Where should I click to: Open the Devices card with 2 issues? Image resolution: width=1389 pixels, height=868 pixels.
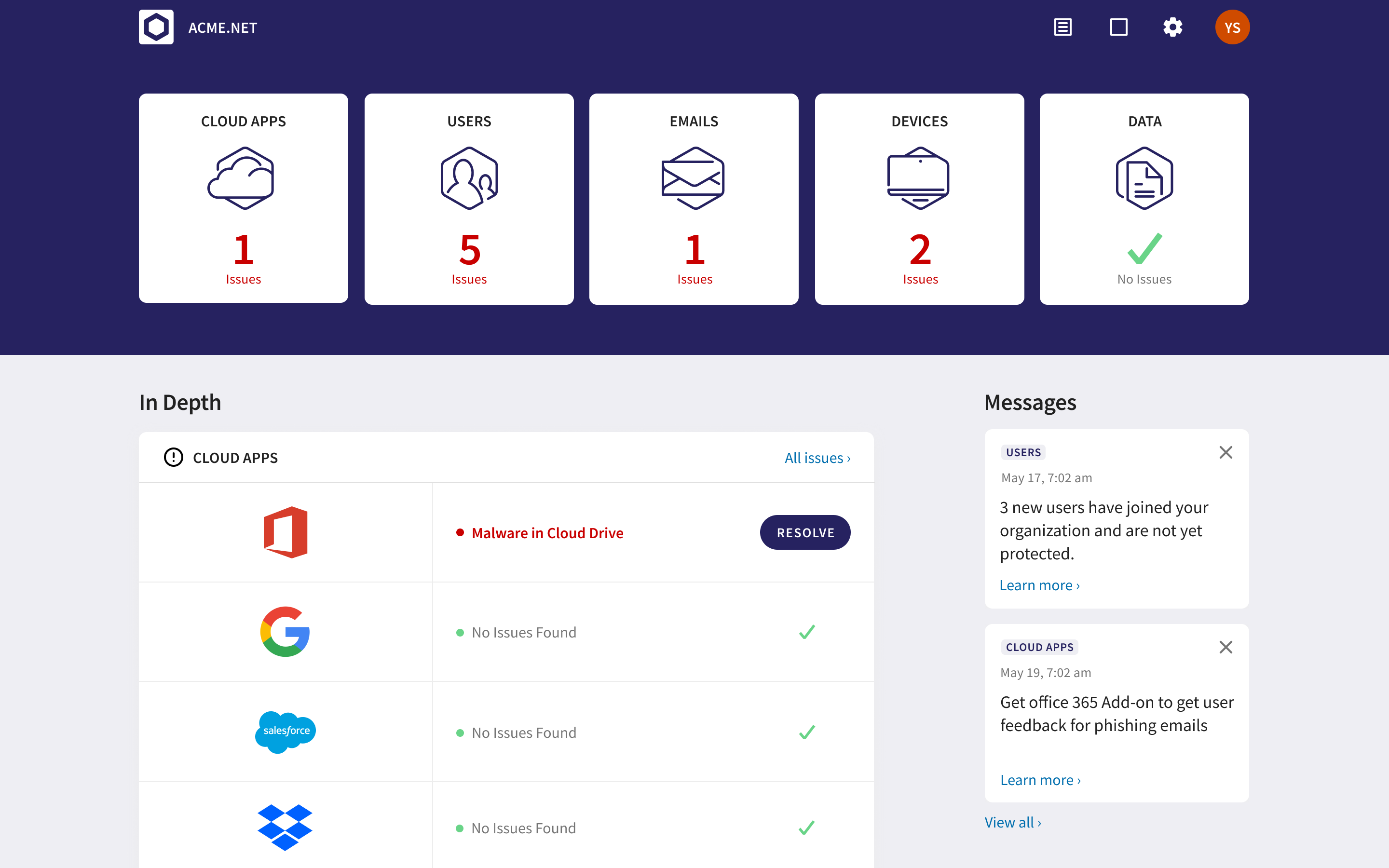point(919,199)
